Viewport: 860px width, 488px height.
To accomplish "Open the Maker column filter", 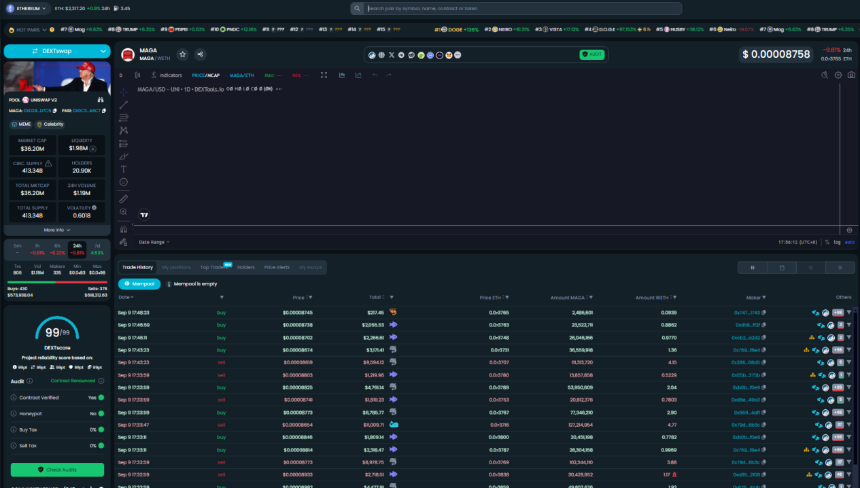I will (763, 297).
